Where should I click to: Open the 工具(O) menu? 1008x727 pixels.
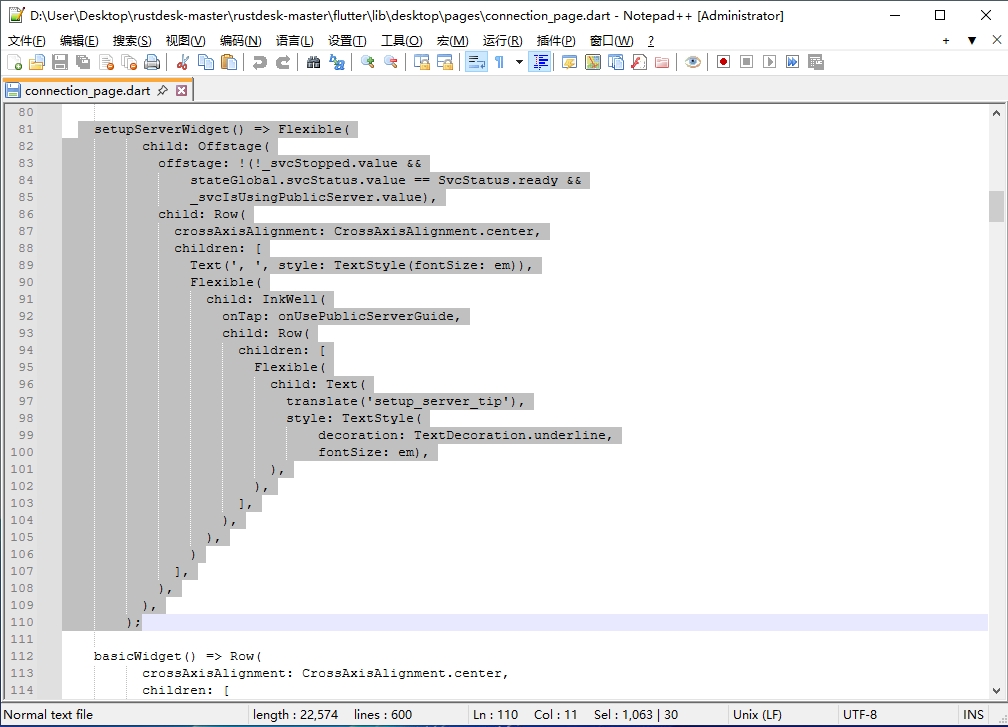point(402,41)
